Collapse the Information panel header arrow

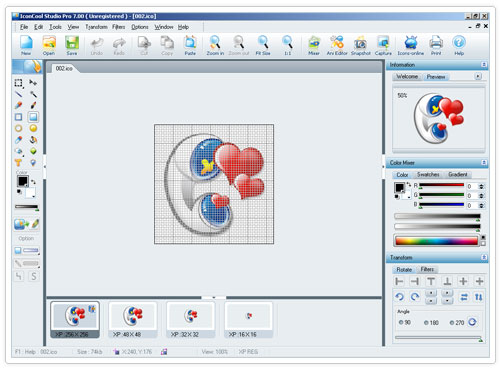click(484, 64)
